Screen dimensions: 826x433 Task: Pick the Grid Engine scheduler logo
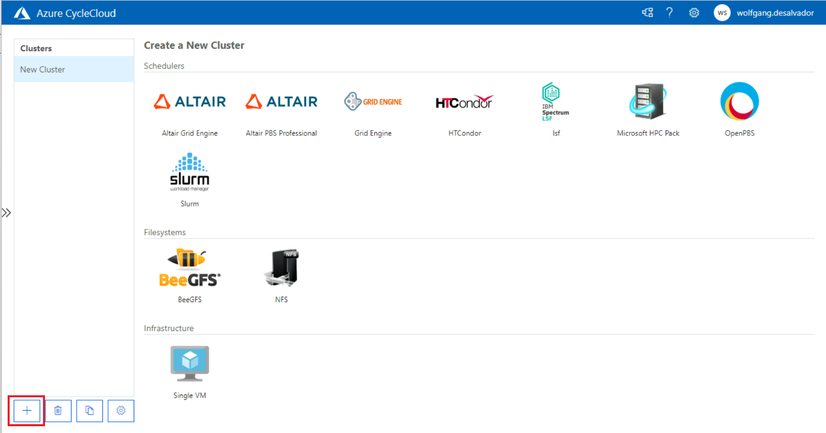373,102
